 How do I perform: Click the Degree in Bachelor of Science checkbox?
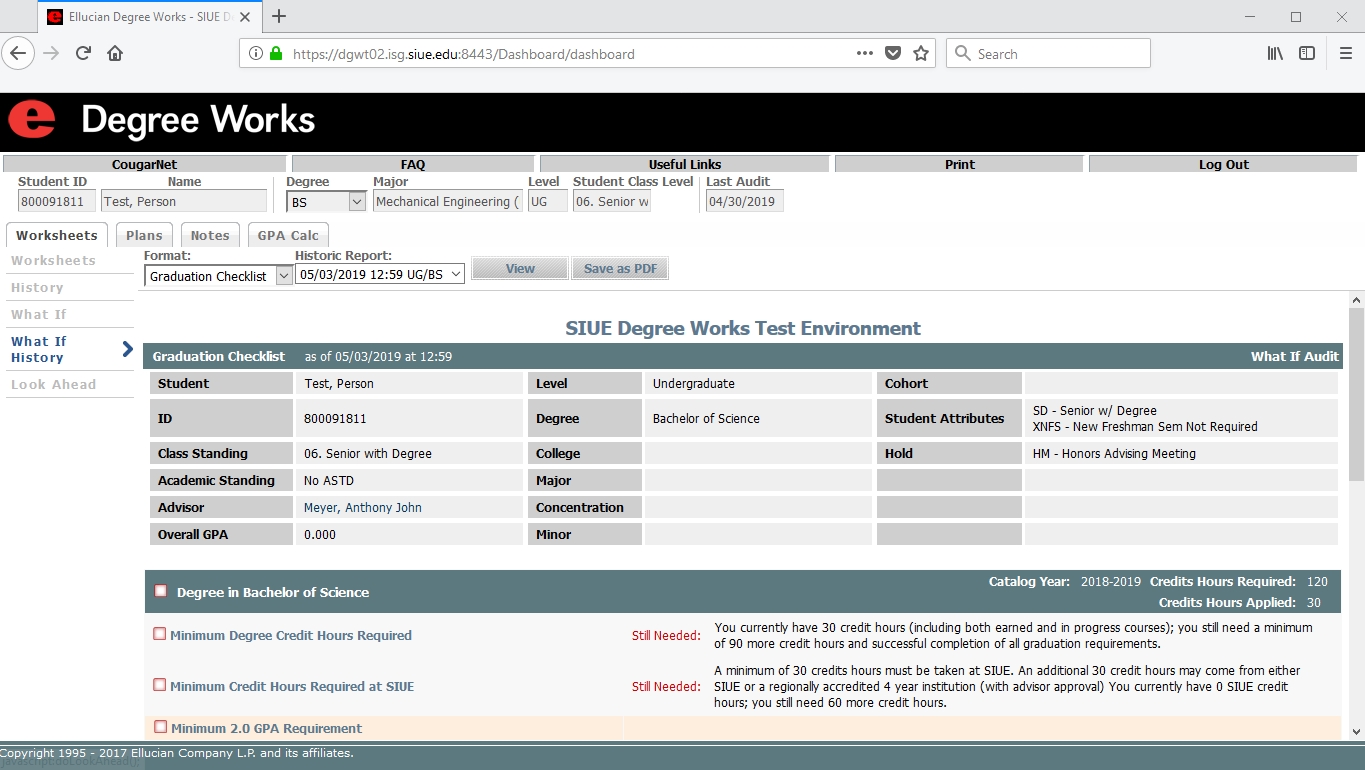(x=161, y=591)
